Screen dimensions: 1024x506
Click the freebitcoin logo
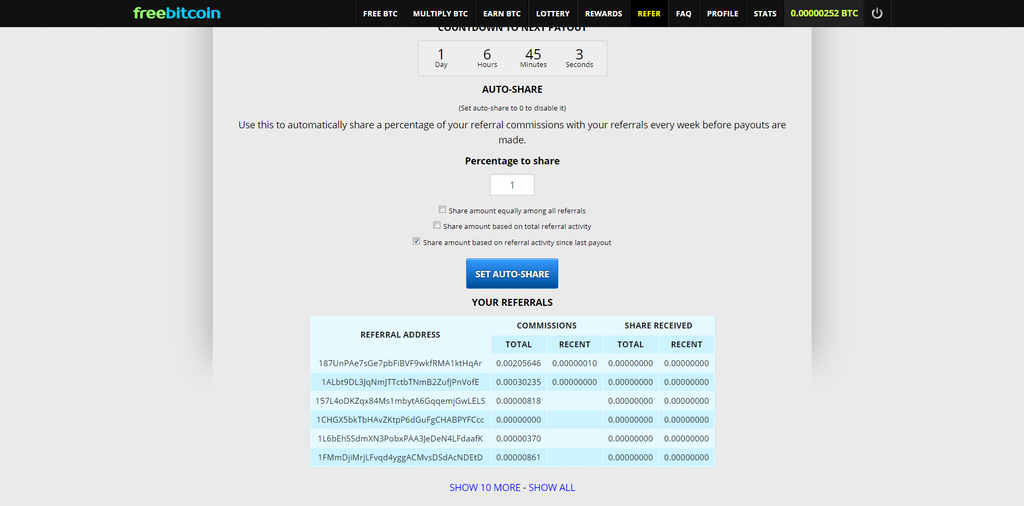point(177,13)
